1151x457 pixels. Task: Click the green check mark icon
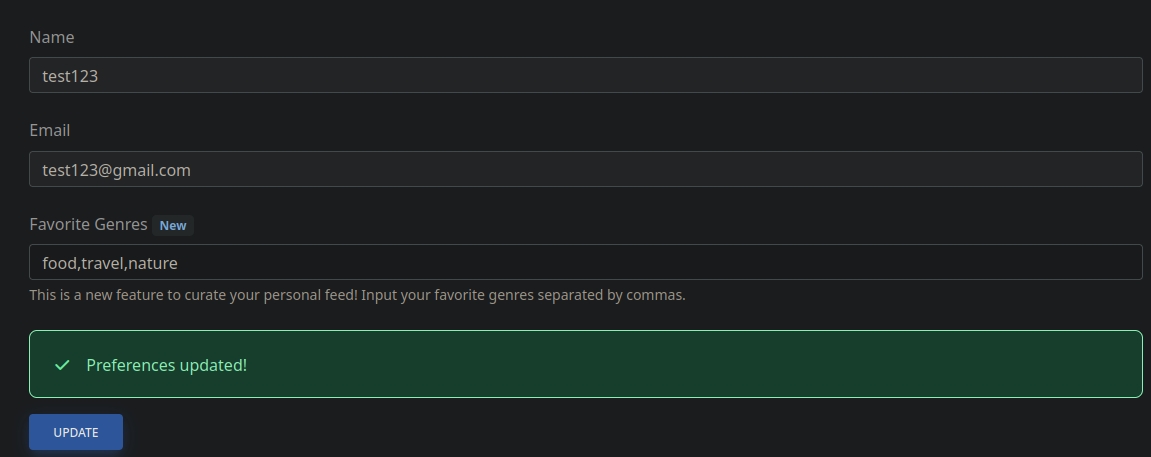[62, 365]
